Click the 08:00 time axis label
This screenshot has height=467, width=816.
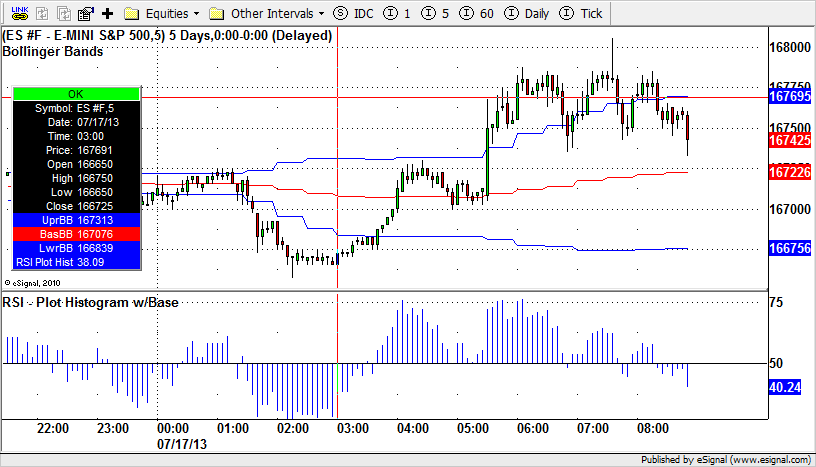tap(653, 428)
